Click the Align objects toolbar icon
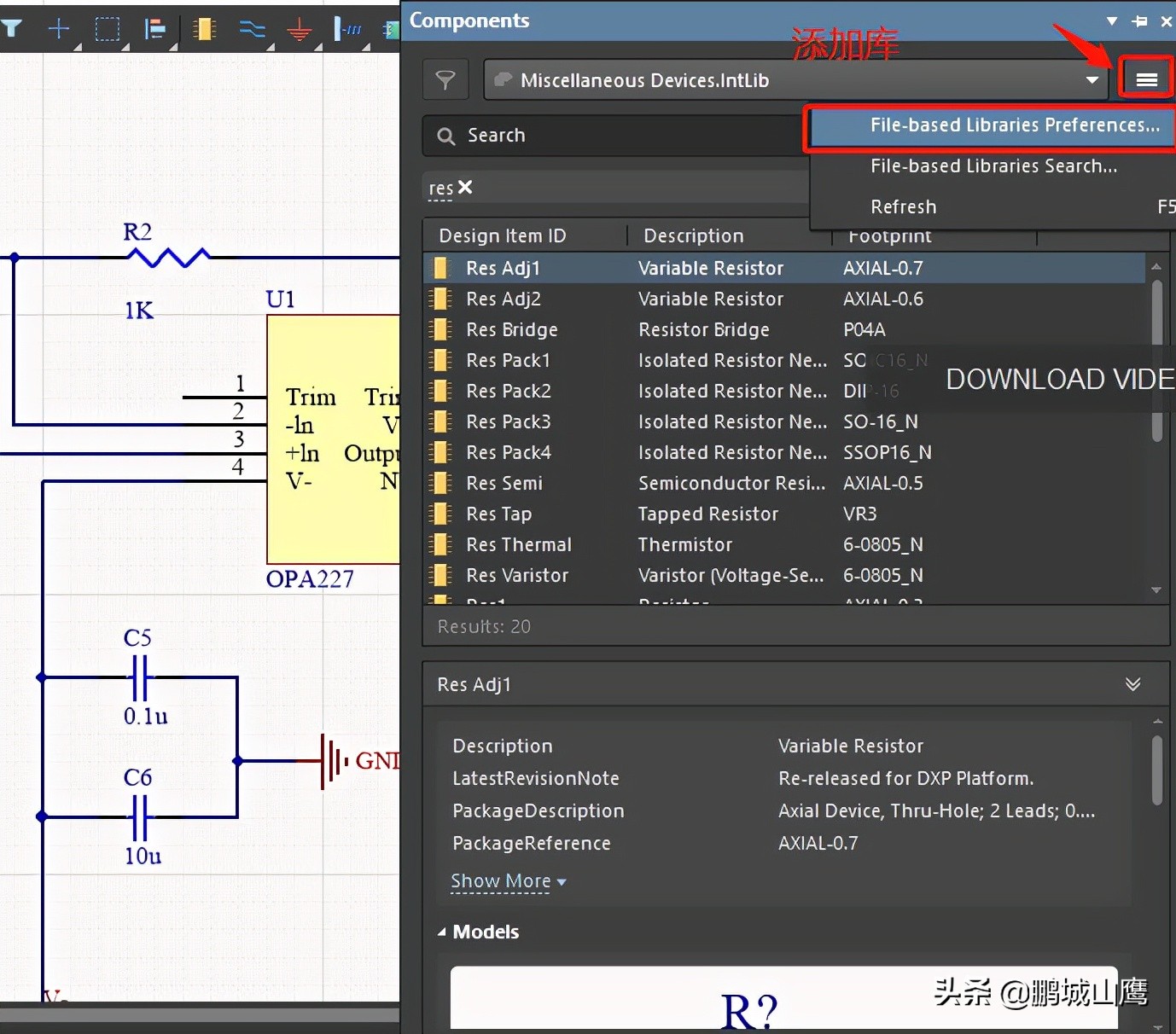Image resolution: width=1176 pixels, height=1034 pixels. click(154, 29)
